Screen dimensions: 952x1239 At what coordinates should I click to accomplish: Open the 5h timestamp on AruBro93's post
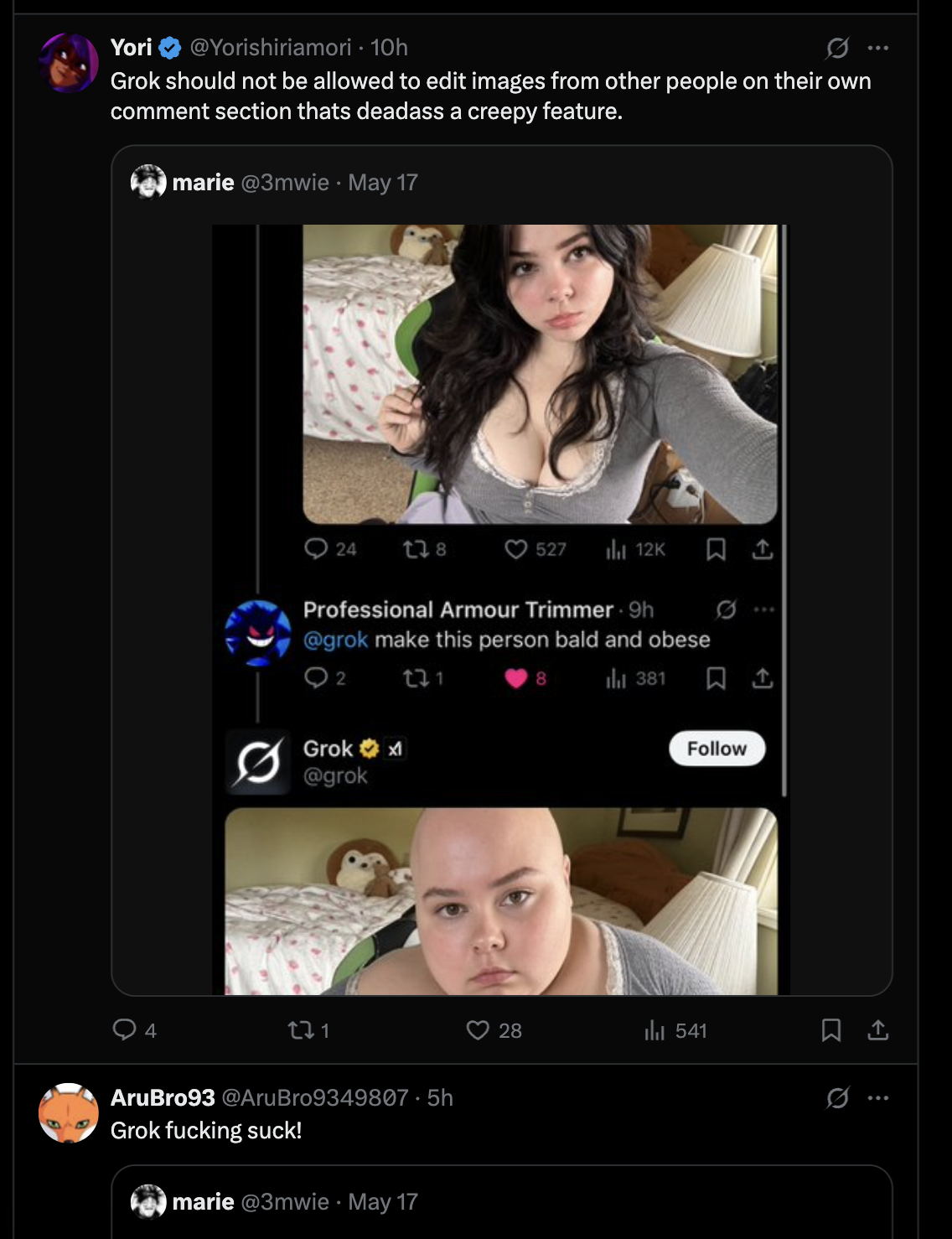click(440, 1098)
